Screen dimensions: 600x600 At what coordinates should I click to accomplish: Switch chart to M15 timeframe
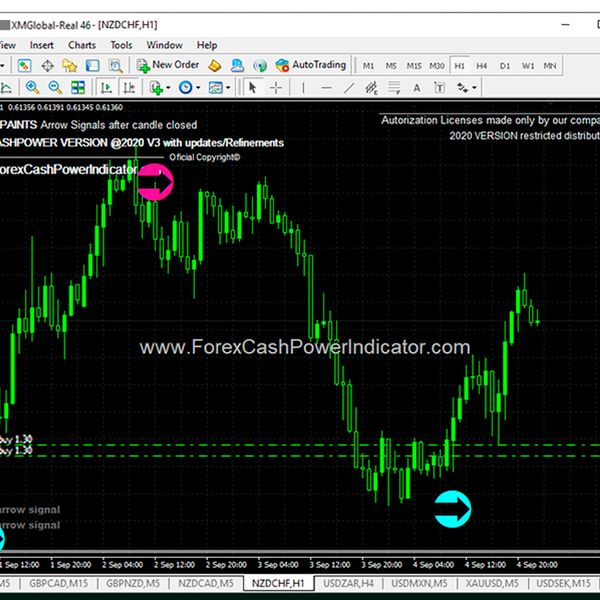[x=414, y=66]
